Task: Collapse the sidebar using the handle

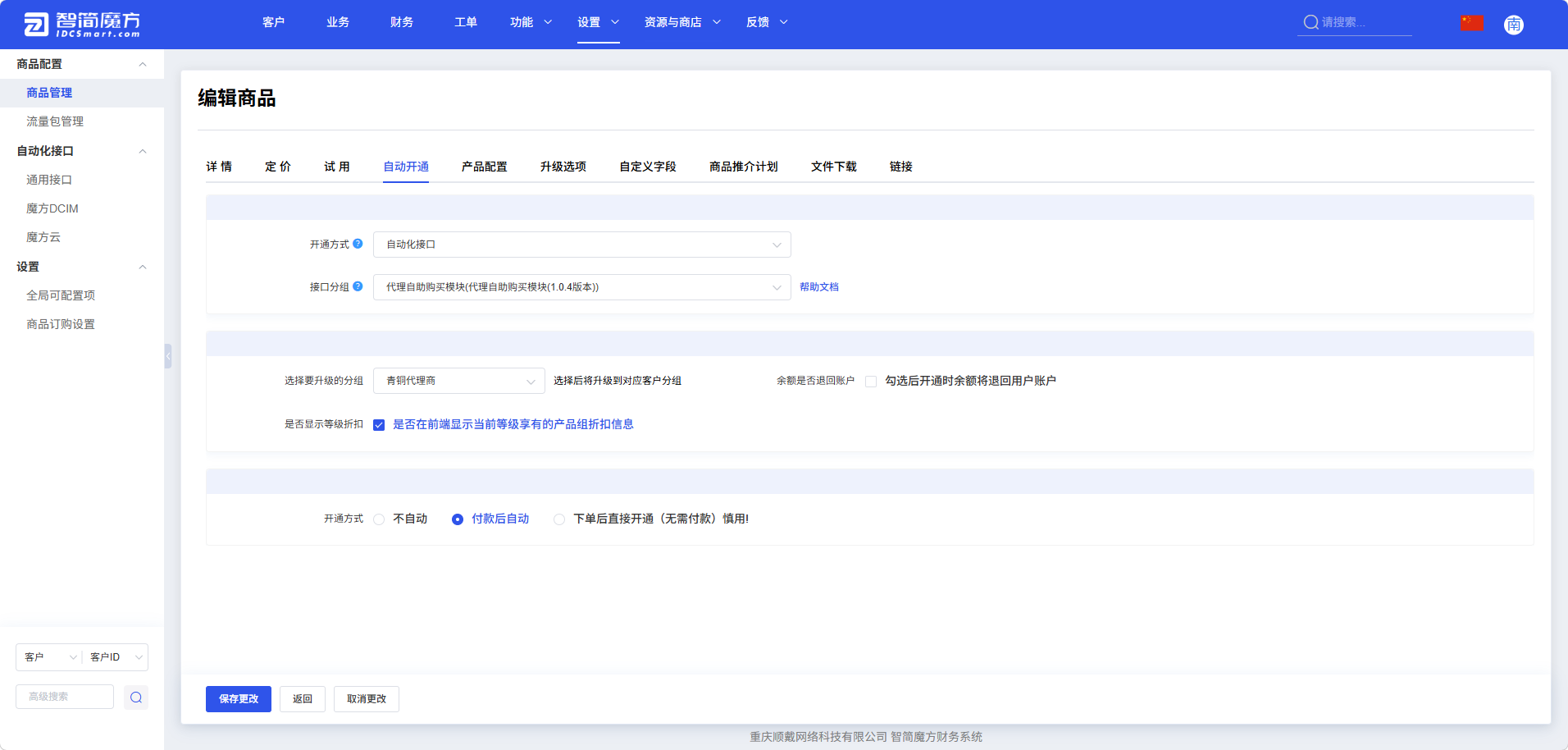Action: [168, 356]
